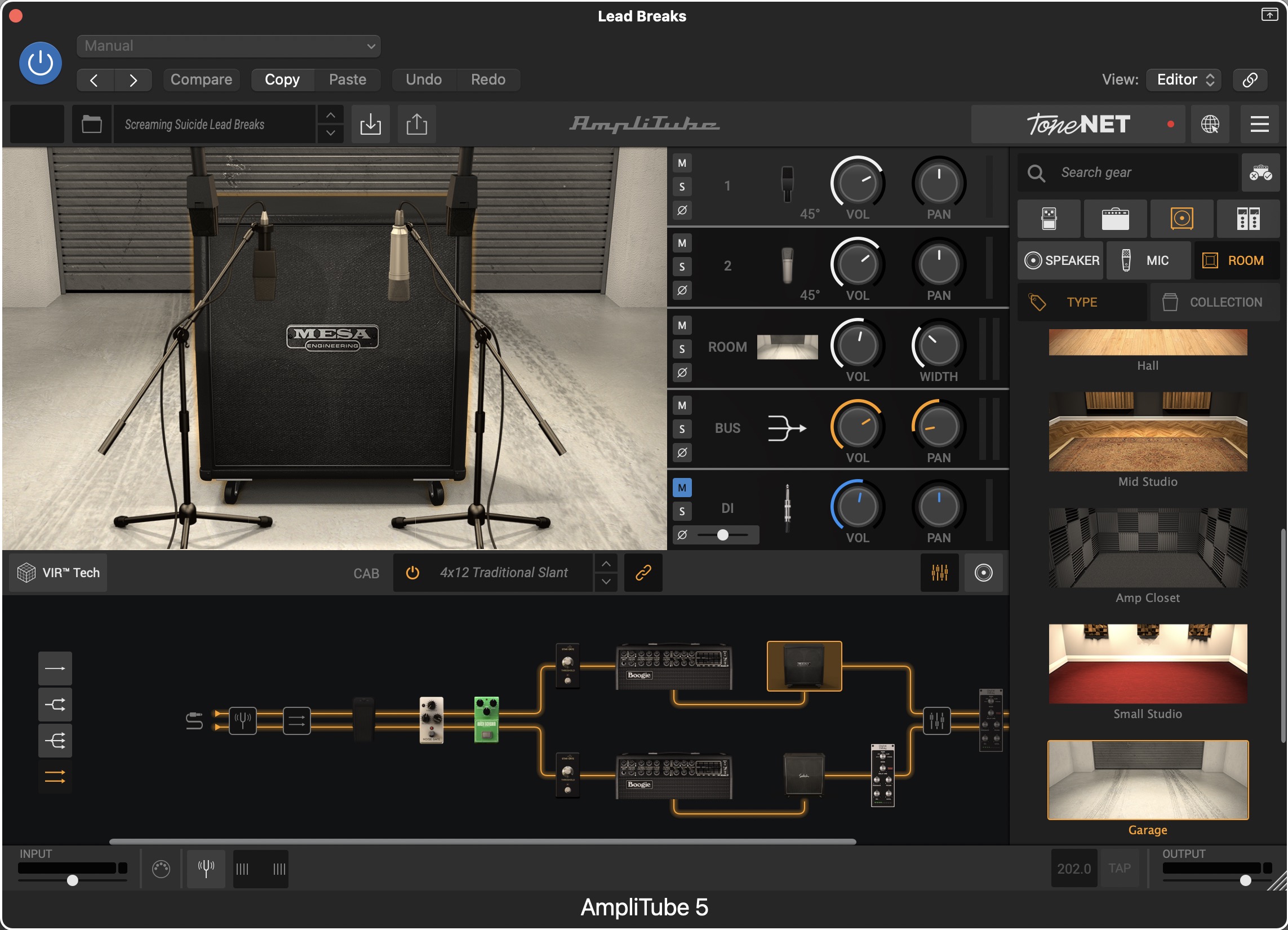Toggle the cab link chain icon

[643, 573]
